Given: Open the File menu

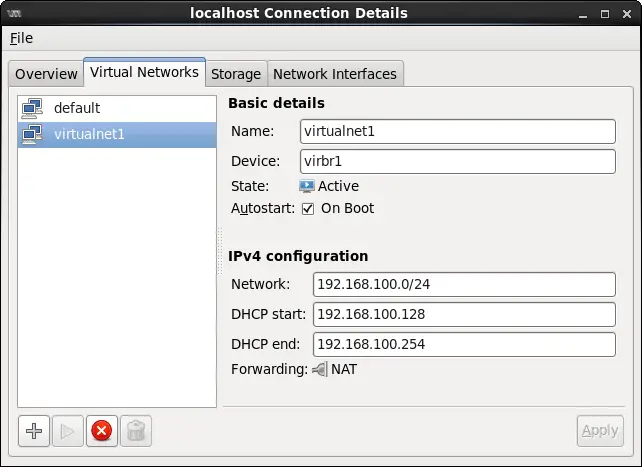Looking at the screenshot, I should pos(21,38).
